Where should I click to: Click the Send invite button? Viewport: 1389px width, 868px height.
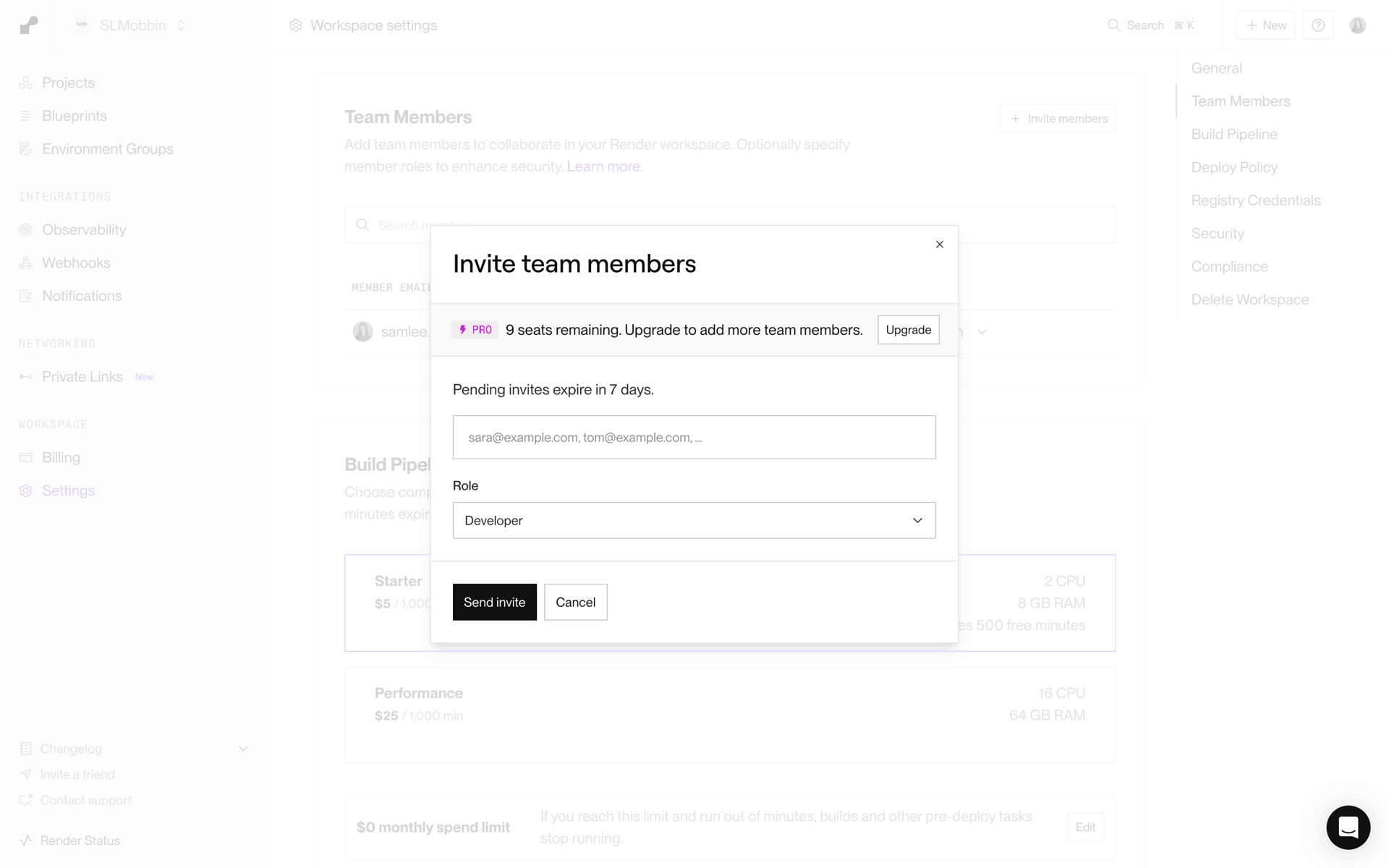[495, 602]
